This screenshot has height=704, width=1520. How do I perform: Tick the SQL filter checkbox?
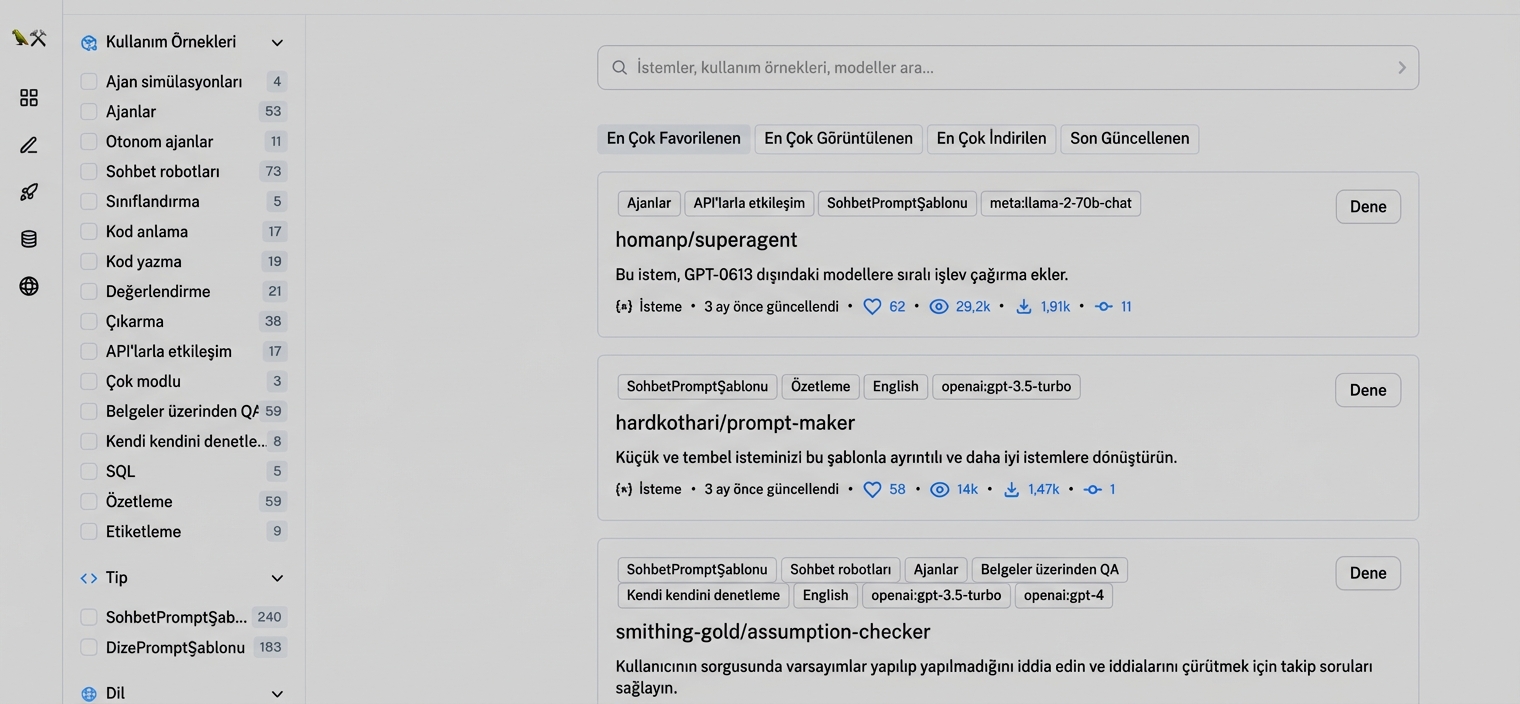pos(89,472)
